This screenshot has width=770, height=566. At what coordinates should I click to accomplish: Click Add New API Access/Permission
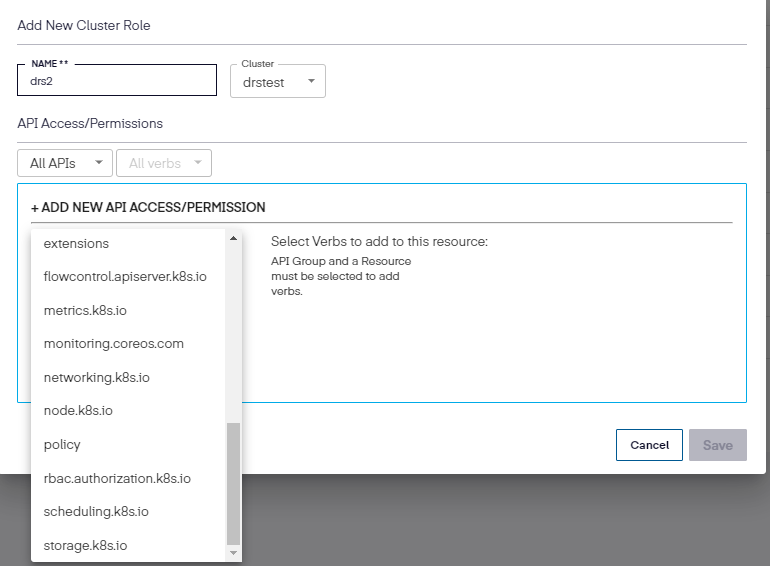(148, 207)
